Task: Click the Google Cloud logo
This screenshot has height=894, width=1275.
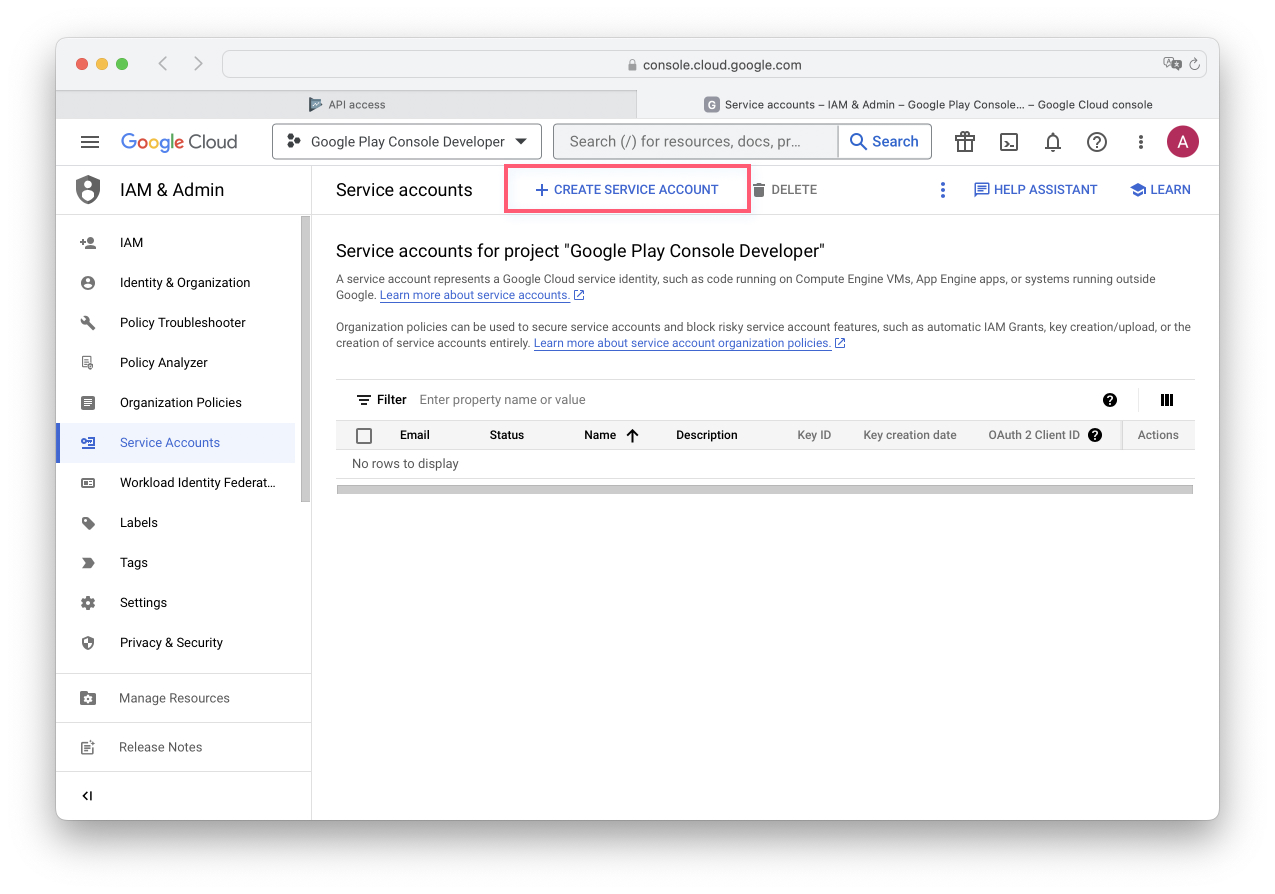Action: point(179,142)
